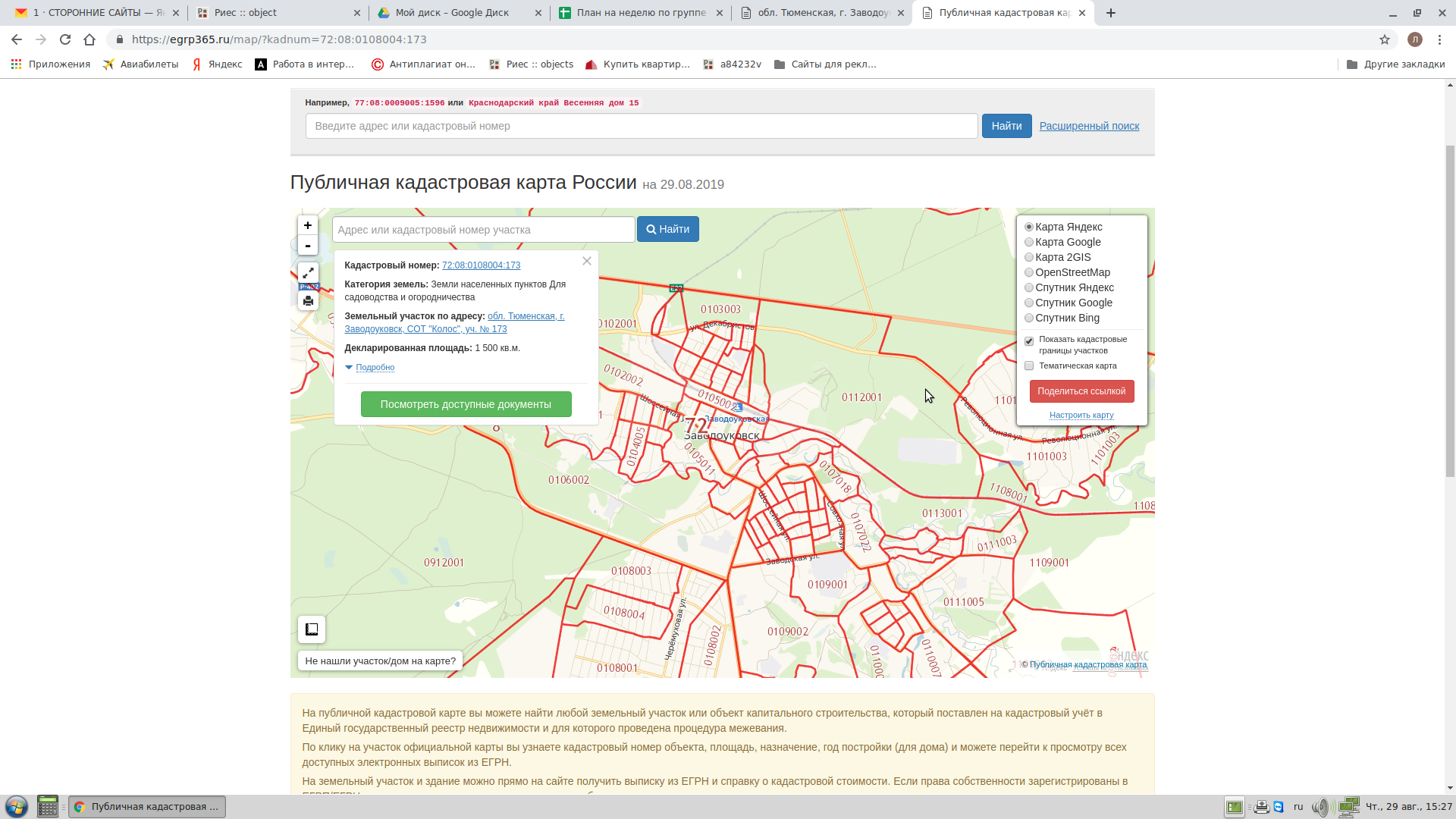Image resolution: width=1456 pixels, height=819 pixels.
Task: Go back to the previous page
Action: pos(17,39)
